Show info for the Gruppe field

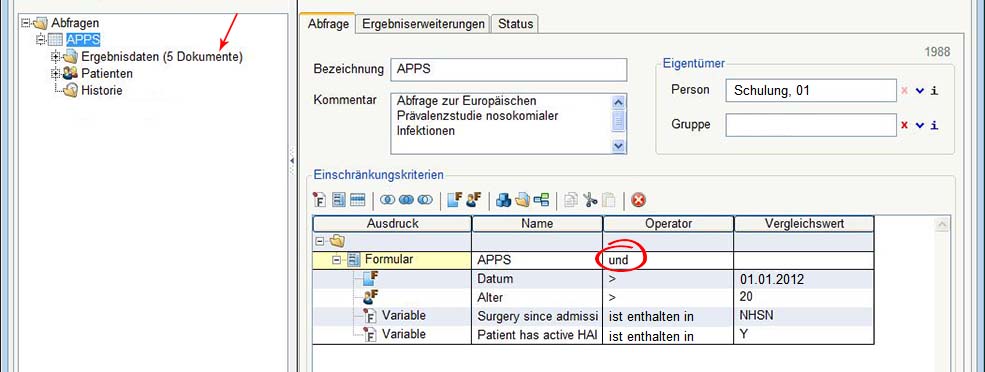[935, 125]
